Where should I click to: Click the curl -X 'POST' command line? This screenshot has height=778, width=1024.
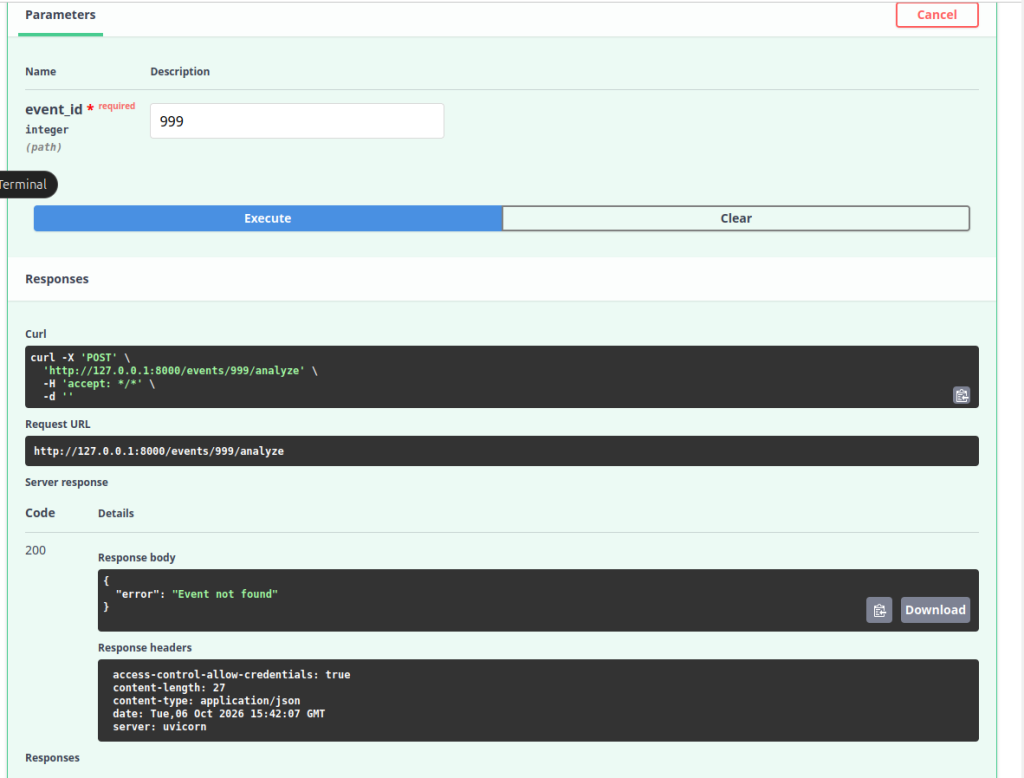80,357
